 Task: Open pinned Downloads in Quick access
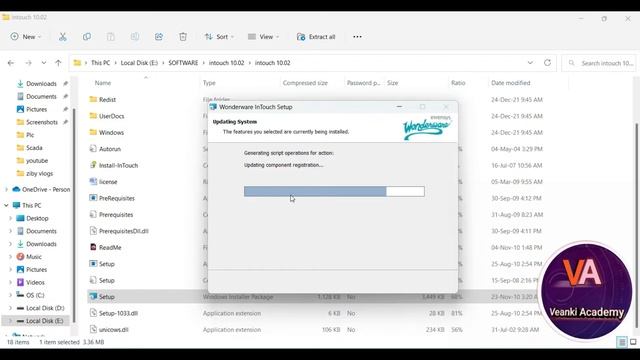(x=41, y=84)
